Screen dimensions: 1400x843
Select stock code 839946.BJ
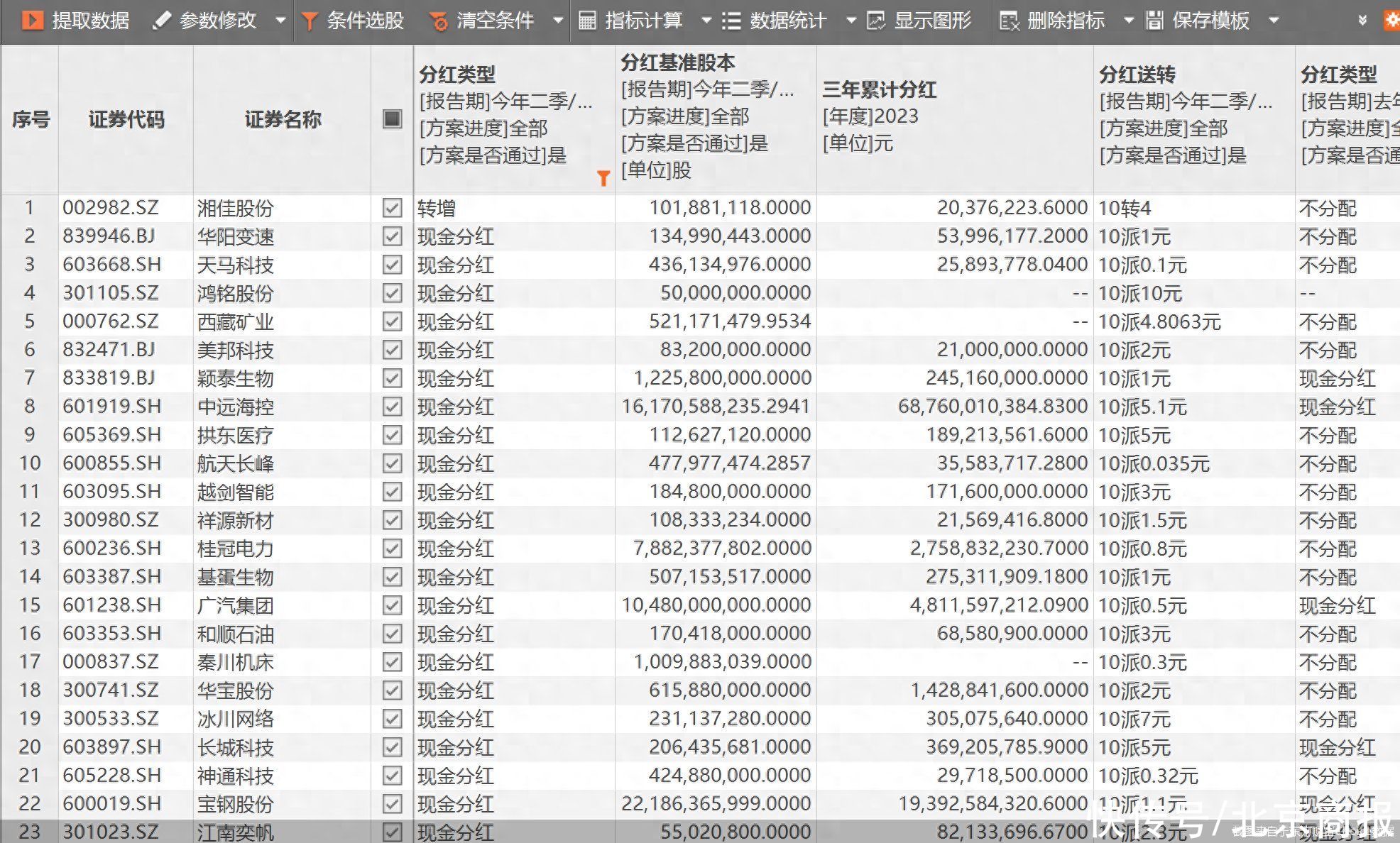pyautogui.click(x=109, y=236)
